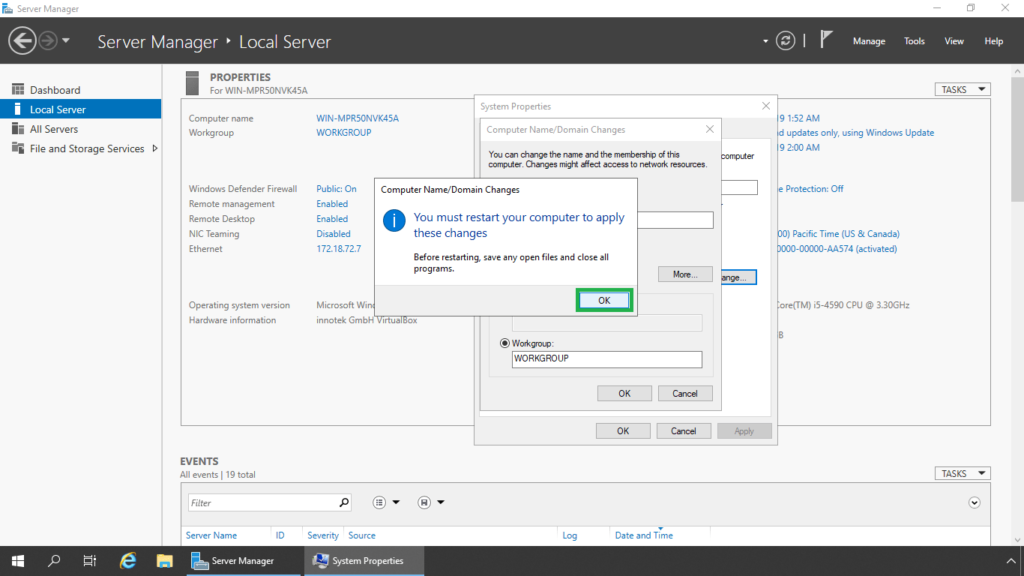The width and height of the screenshot is (1024, 576).
Task: Click Cancel in Computer Name/Domain Changes dialog
Action: [x=684, y=393]
